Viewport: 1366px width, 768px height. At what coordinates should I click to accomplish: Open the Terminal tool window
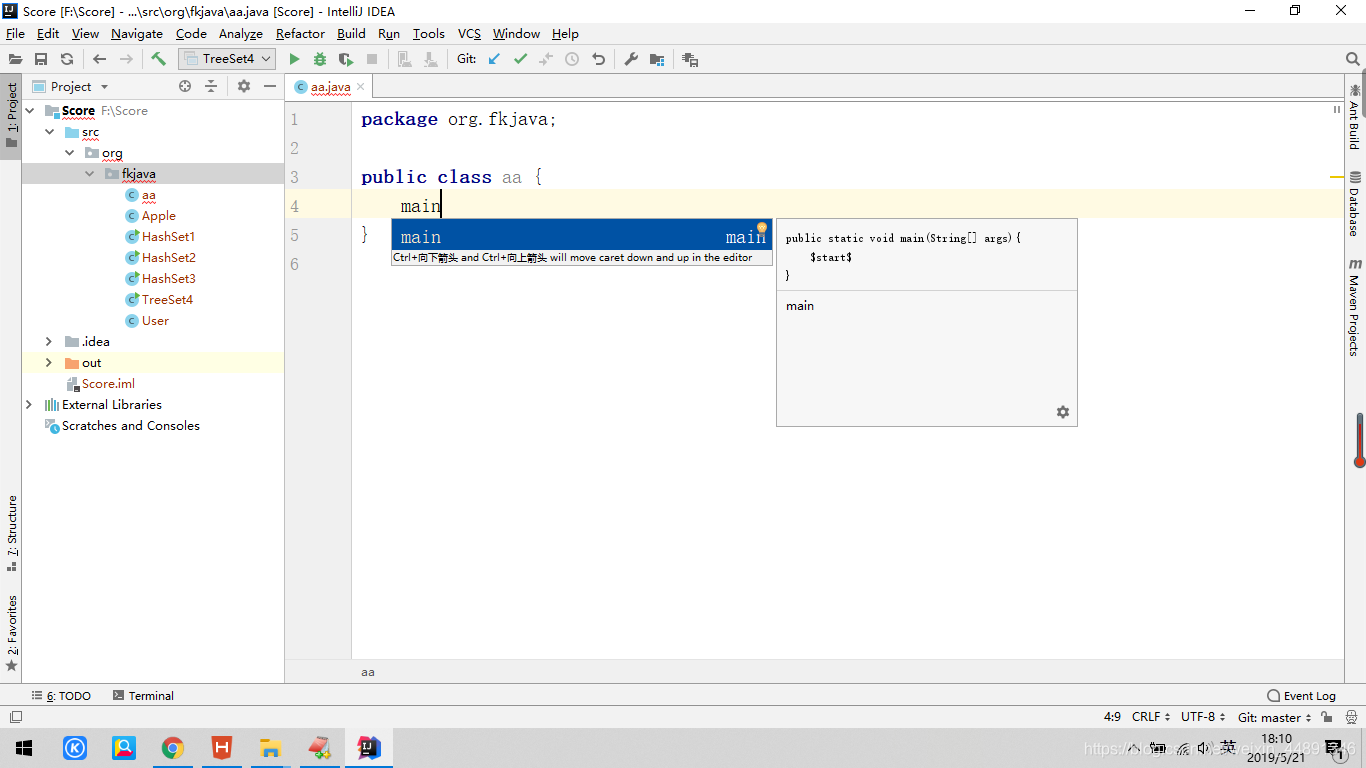pos(143,696)
